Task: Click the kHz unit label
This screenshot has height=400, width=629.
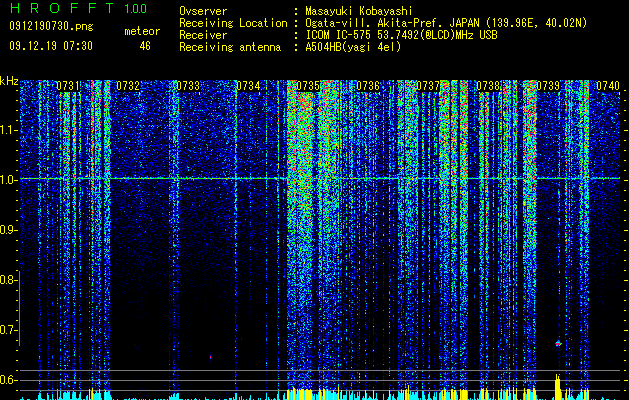Action: (x=9, y=81)
